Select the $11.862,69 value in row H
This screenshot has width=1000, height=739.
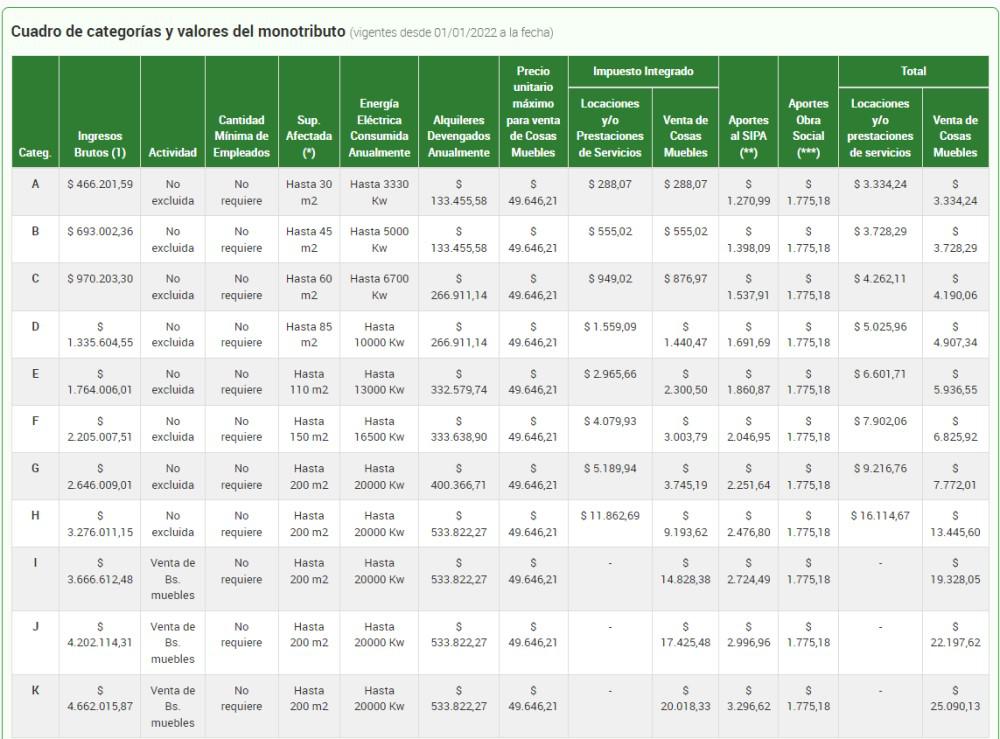[x=609, y=515]
